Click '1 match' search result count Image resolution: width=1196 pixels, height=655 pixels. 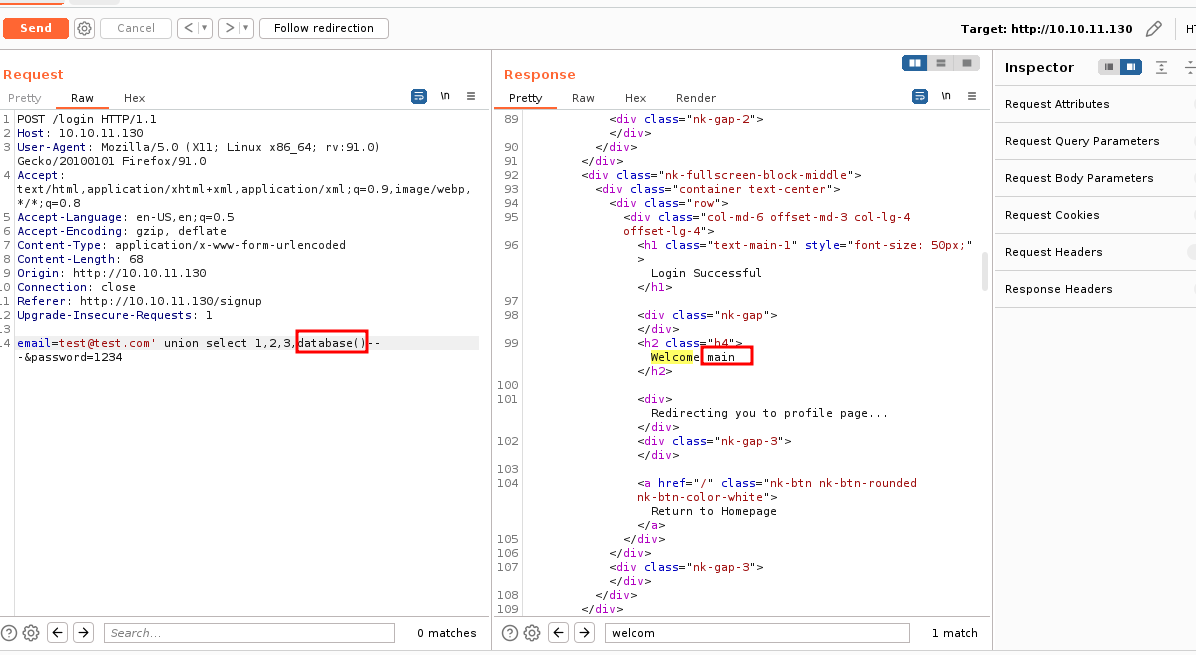coord(954,633)
